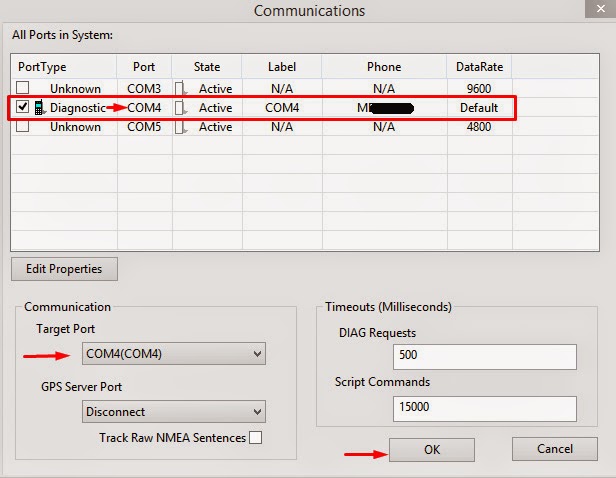Screen dimensions: 616x478
Task: Click the state icon in COM3 row
Action: [180, 88]
